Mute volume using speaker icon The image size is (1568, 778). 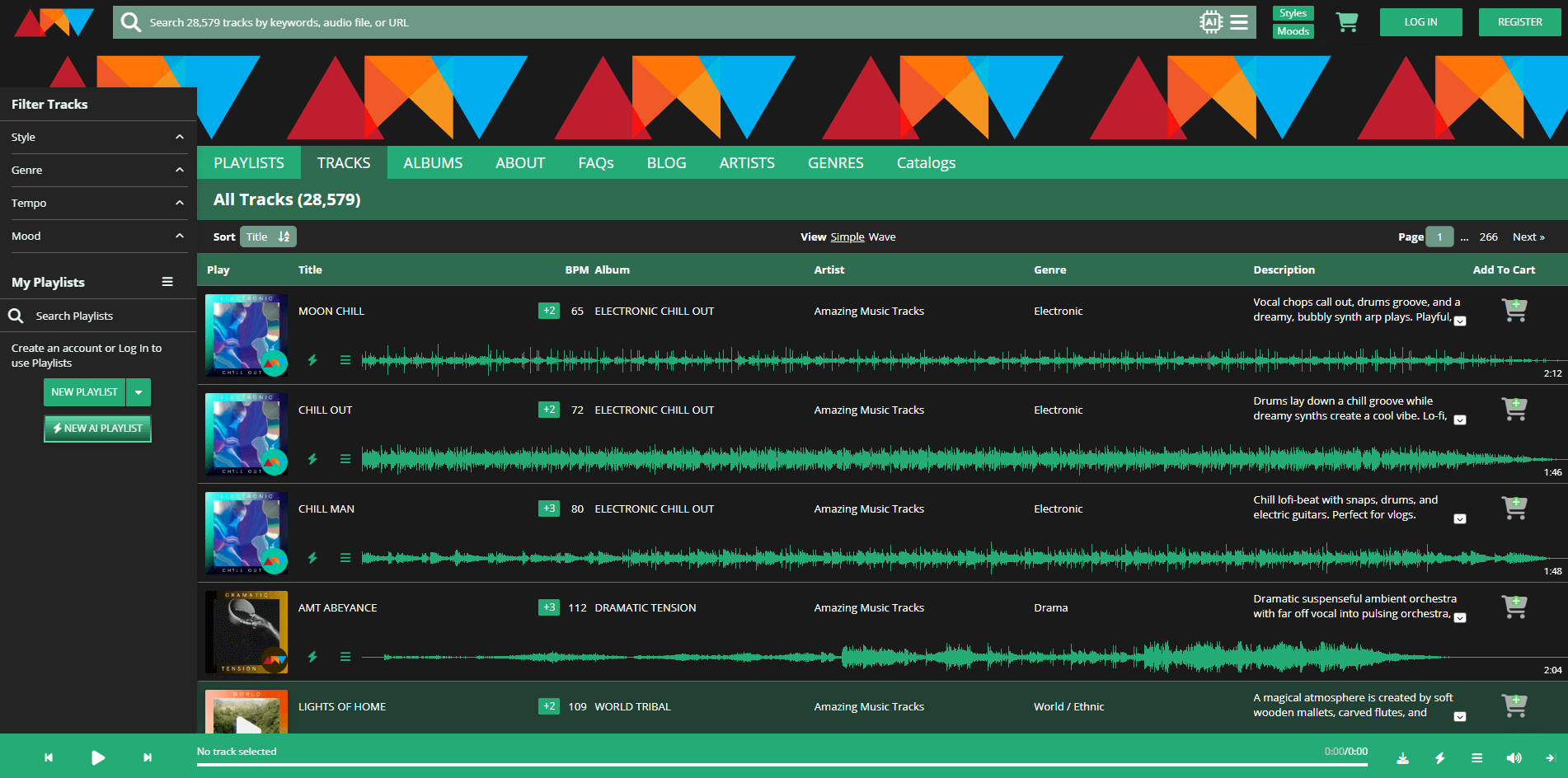click(x=1514, y=758)
